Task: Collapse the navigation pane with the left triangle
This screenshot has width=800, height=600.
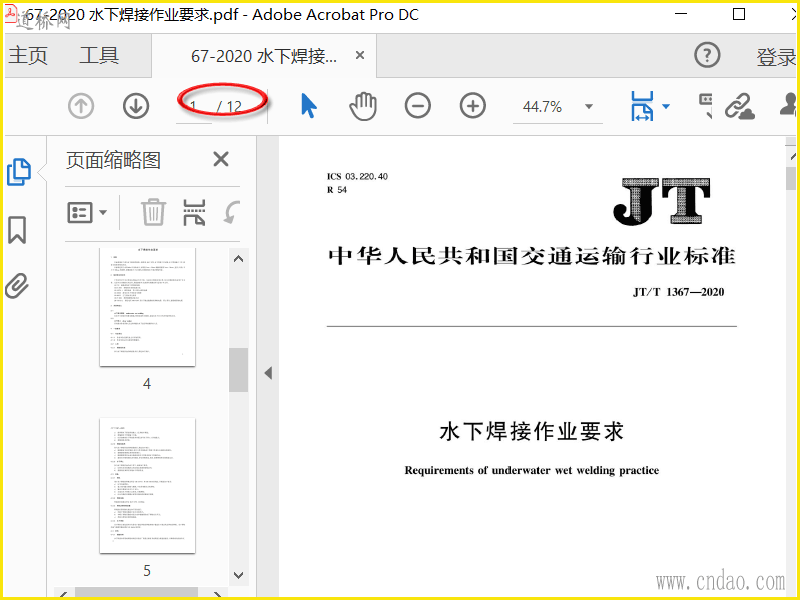Action: pos(268,373)
